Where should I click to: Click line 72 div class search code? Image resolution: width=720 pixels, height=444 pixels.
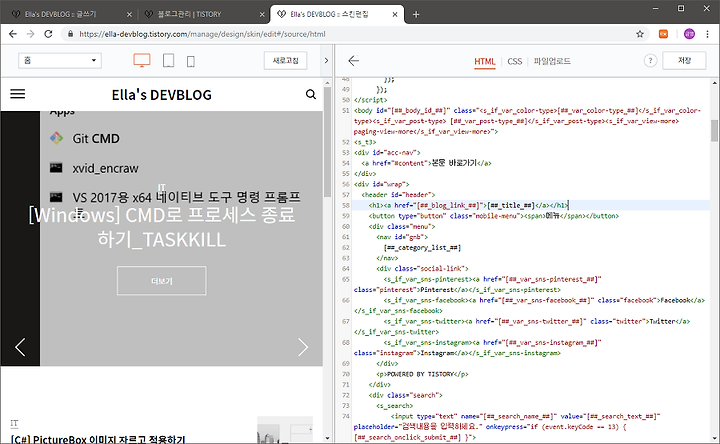pos(405,395)
